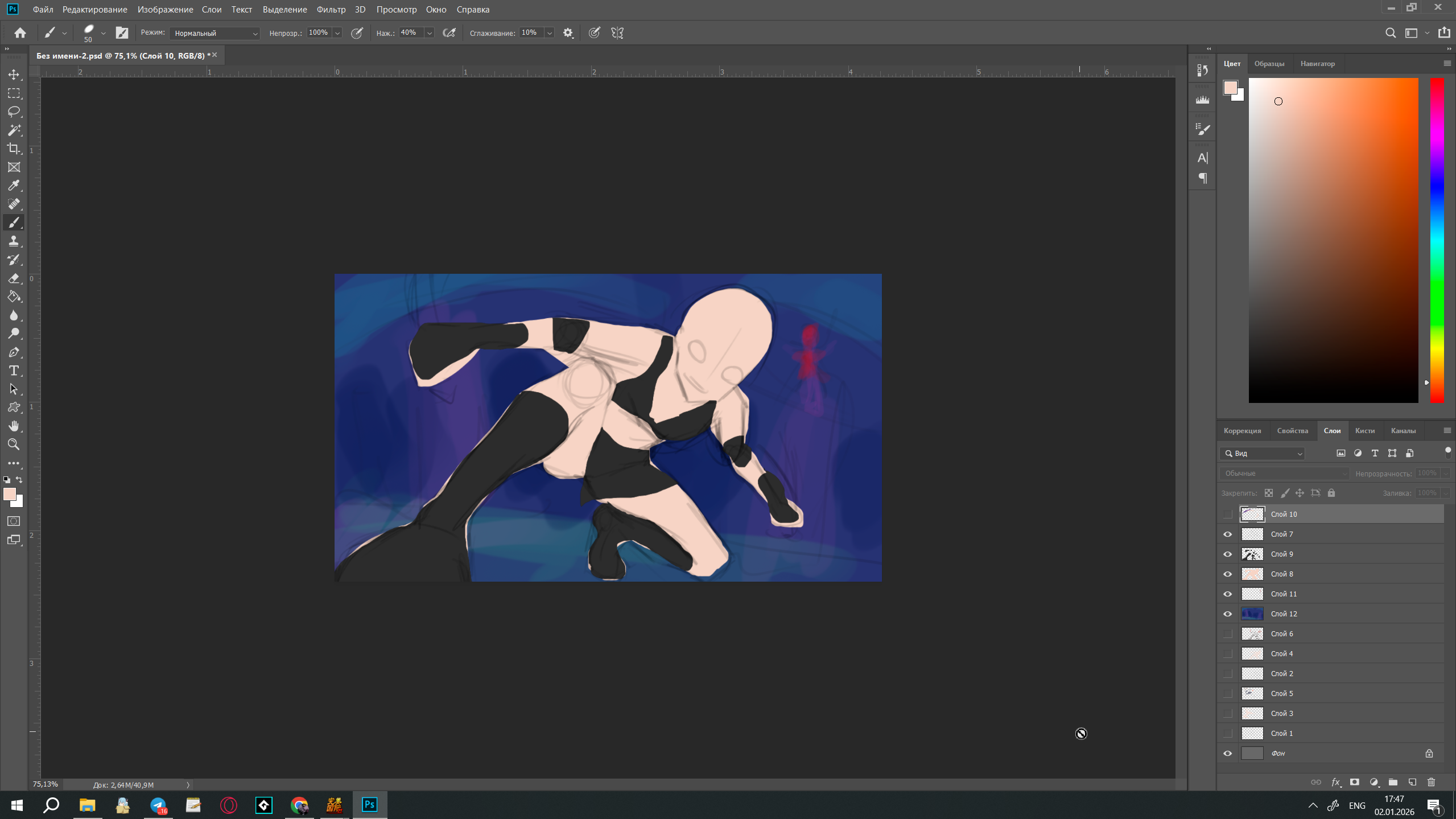Image resolution: width=1456 pixels, height=819 pixels.
Task: Open the Вид layer filter dropdown
Action: tap(1262, 453)
